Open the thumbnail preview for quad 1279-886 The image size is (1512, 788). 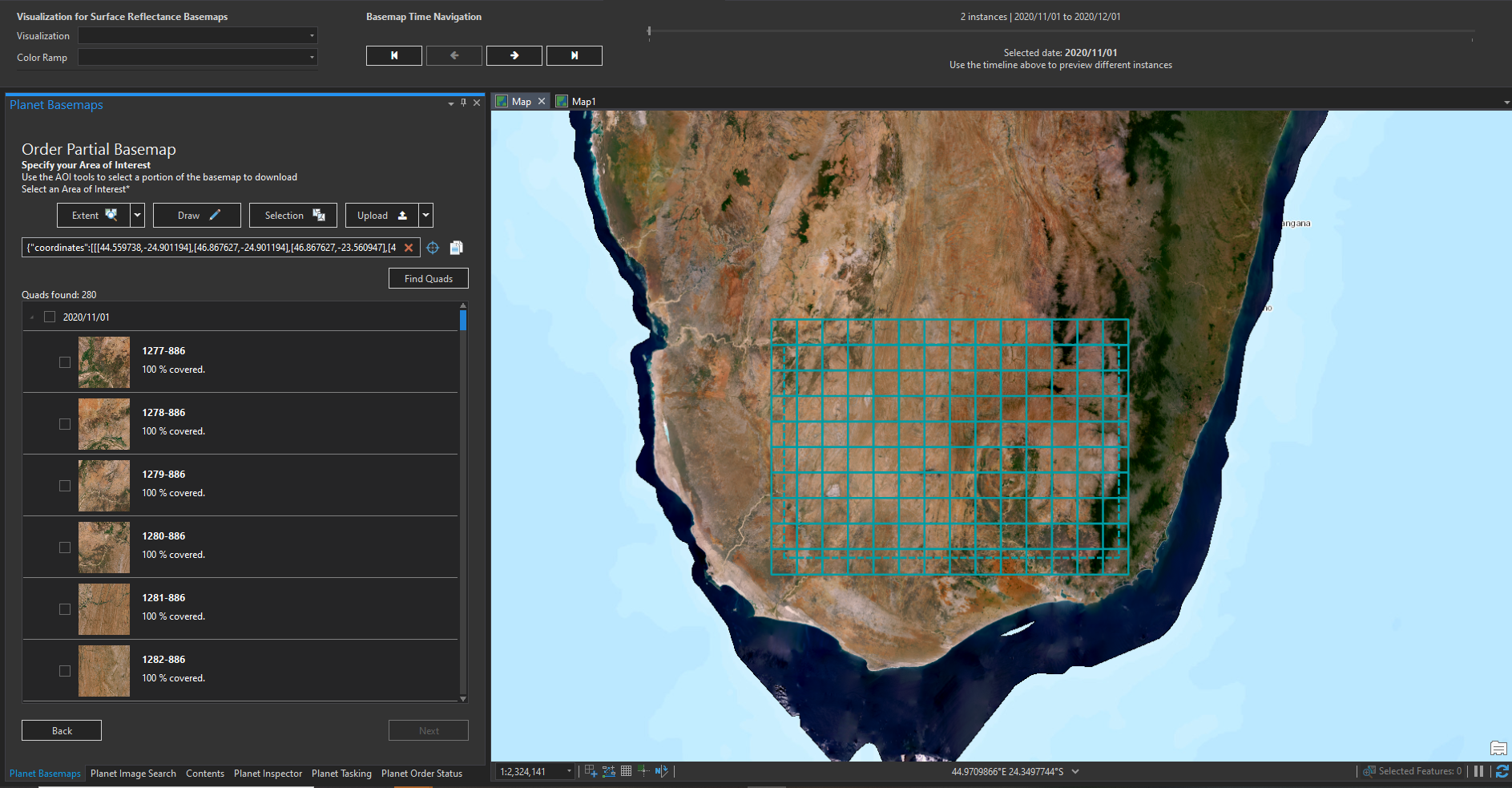click(103, 485)
